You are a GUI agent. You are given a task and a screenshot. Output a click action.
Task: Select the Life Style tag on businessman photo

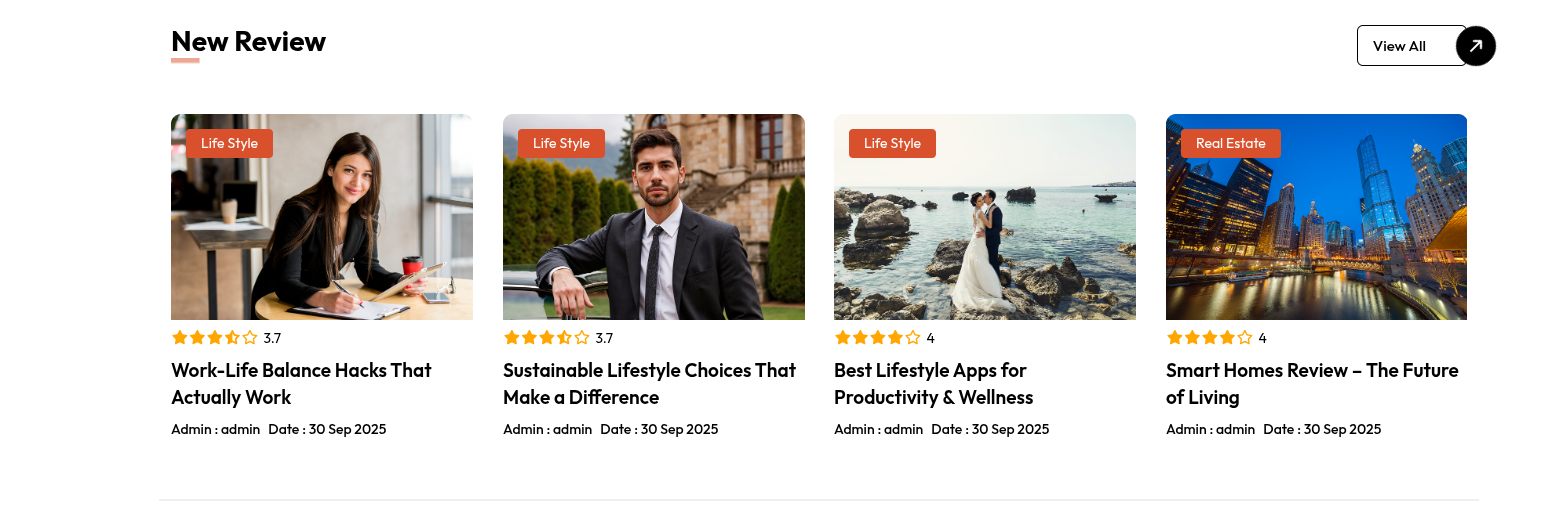[x=561, y=143]
